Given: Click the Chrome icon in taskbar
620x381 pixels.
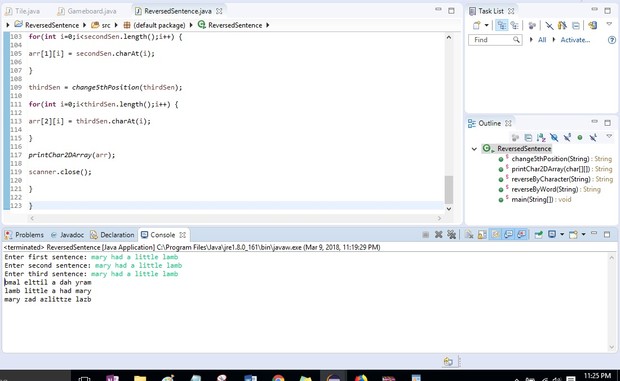Looking at the screenshot, I should [x=278, y=378].
